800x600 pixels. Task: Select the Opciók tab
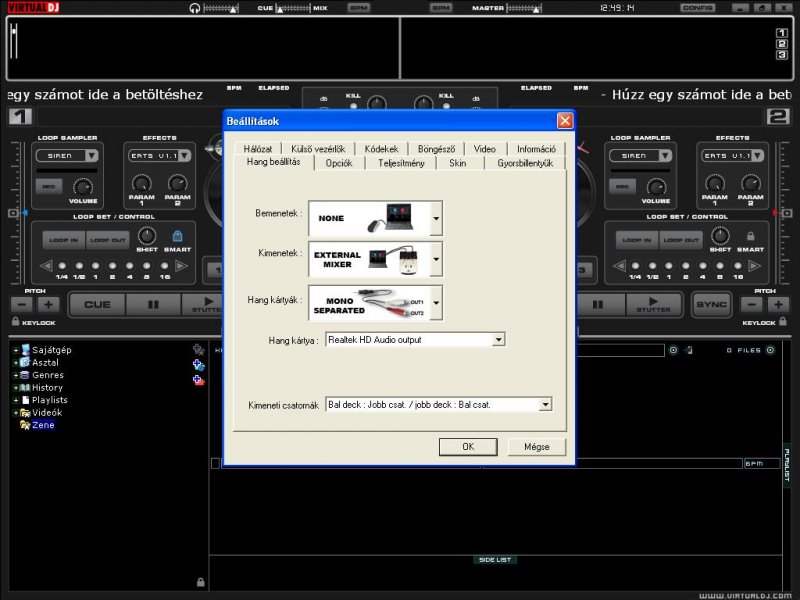(x=339, y=163)
